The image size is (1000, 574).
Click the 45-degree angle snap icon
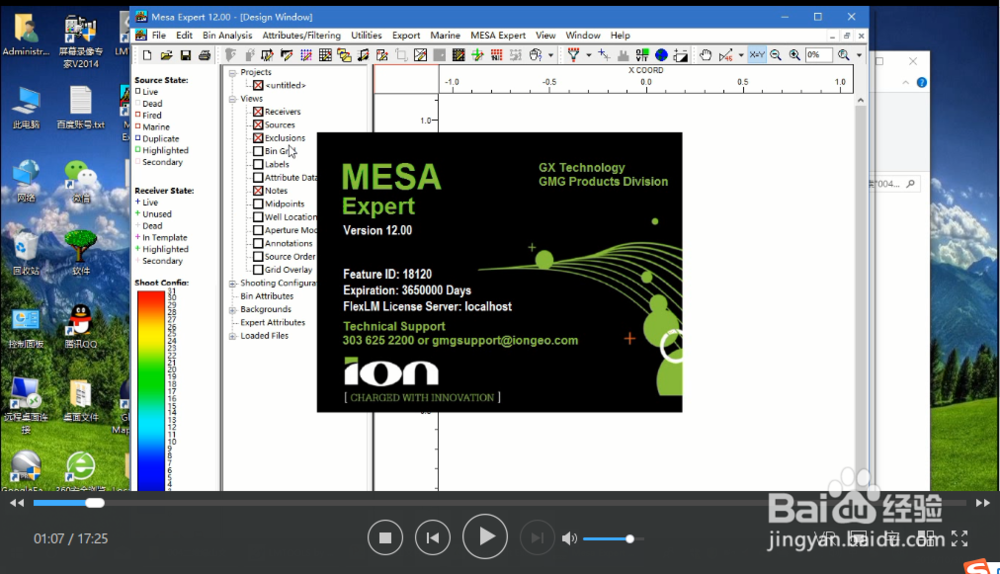(726, 55)
